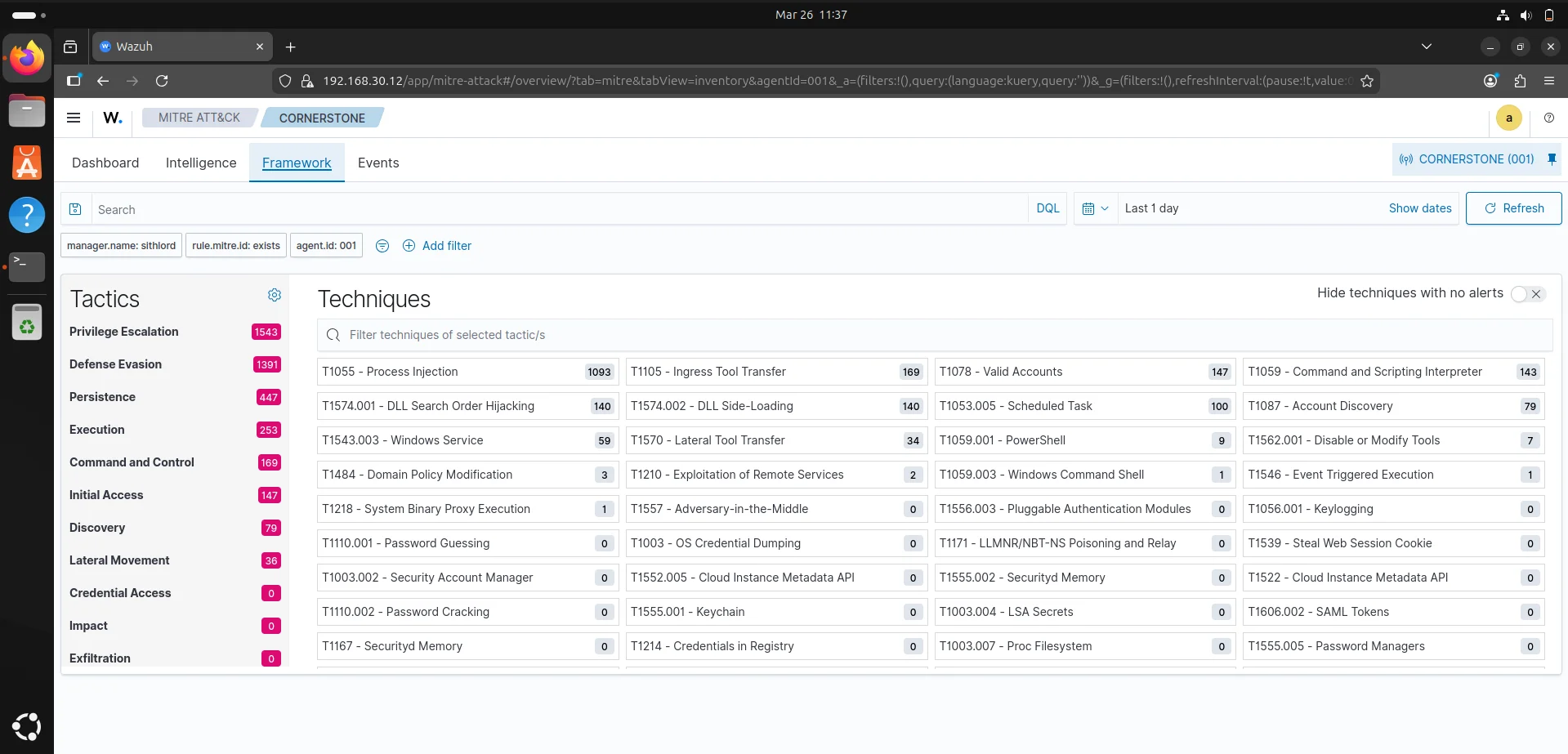
Task: Click the Filter techniques search field
Action: tap(940, 335)
